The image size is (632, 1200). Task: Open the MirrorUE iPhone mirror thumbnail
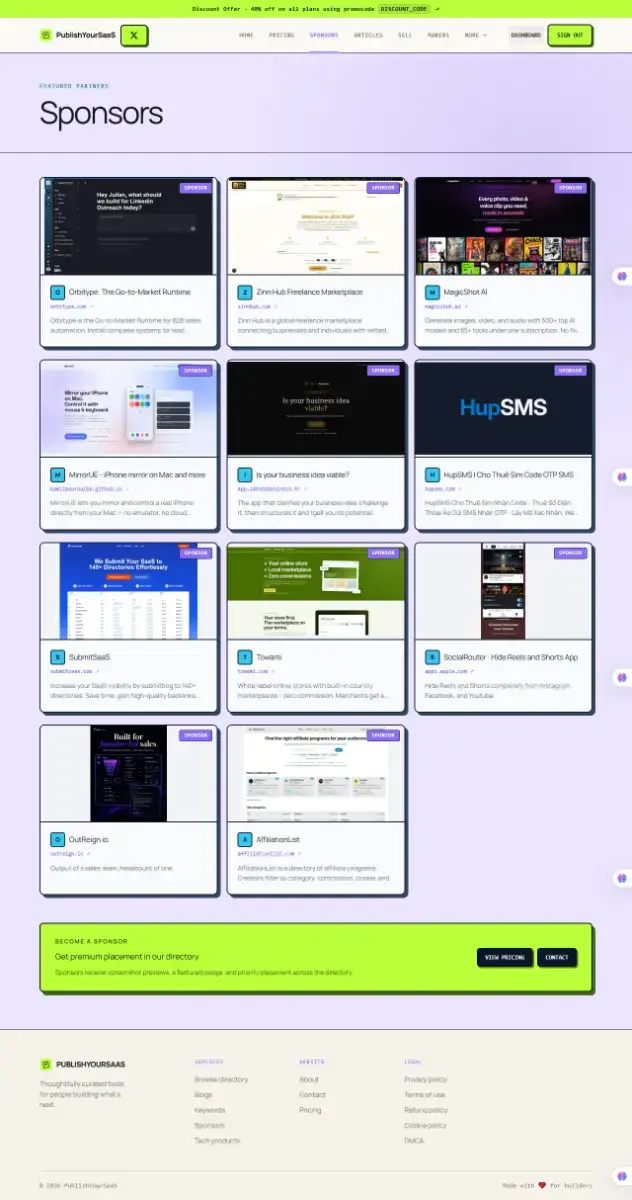(128, 409)
